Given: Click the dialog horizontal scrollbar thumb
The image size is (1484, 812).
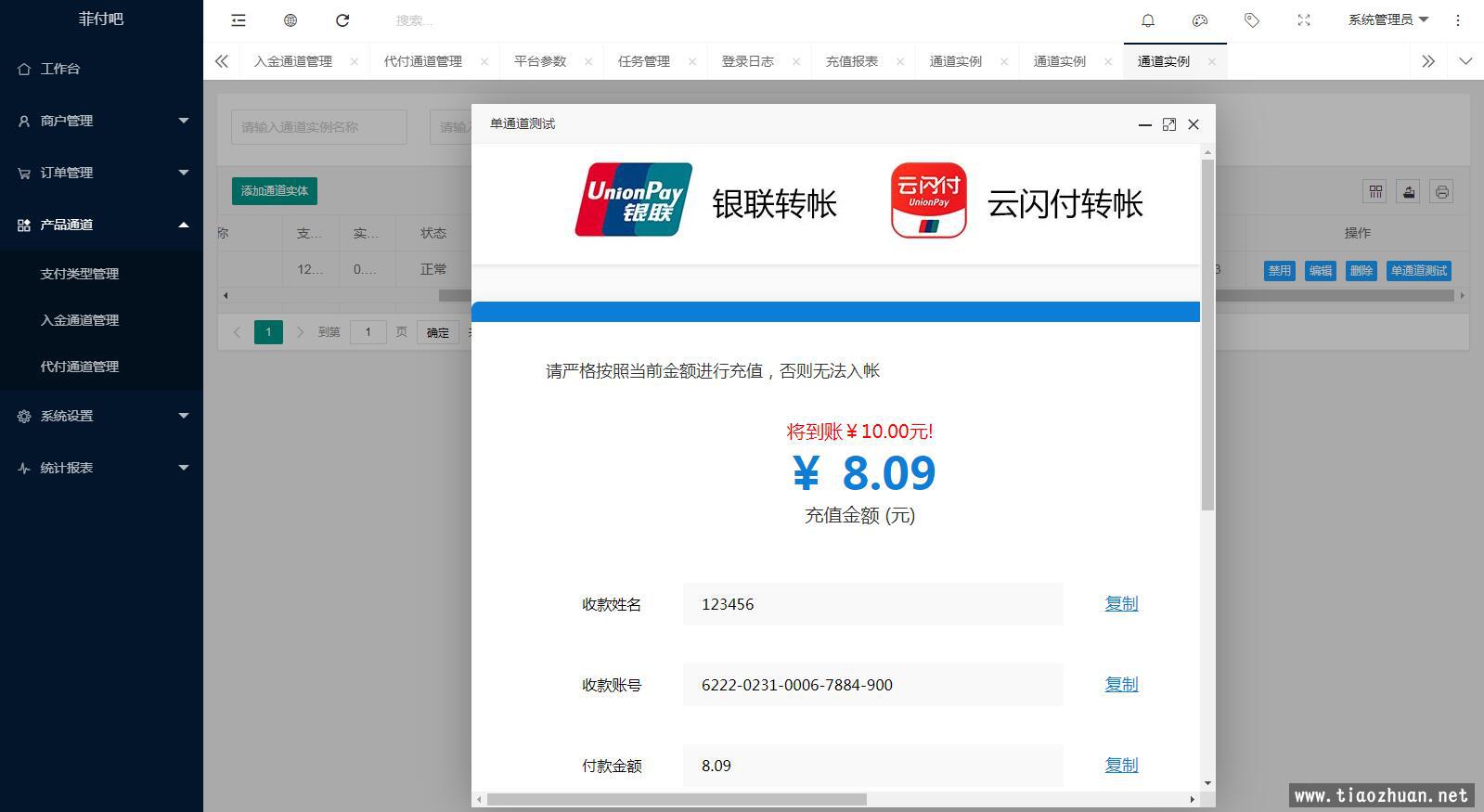Looking at the screenshot, I should pos(677,799).
